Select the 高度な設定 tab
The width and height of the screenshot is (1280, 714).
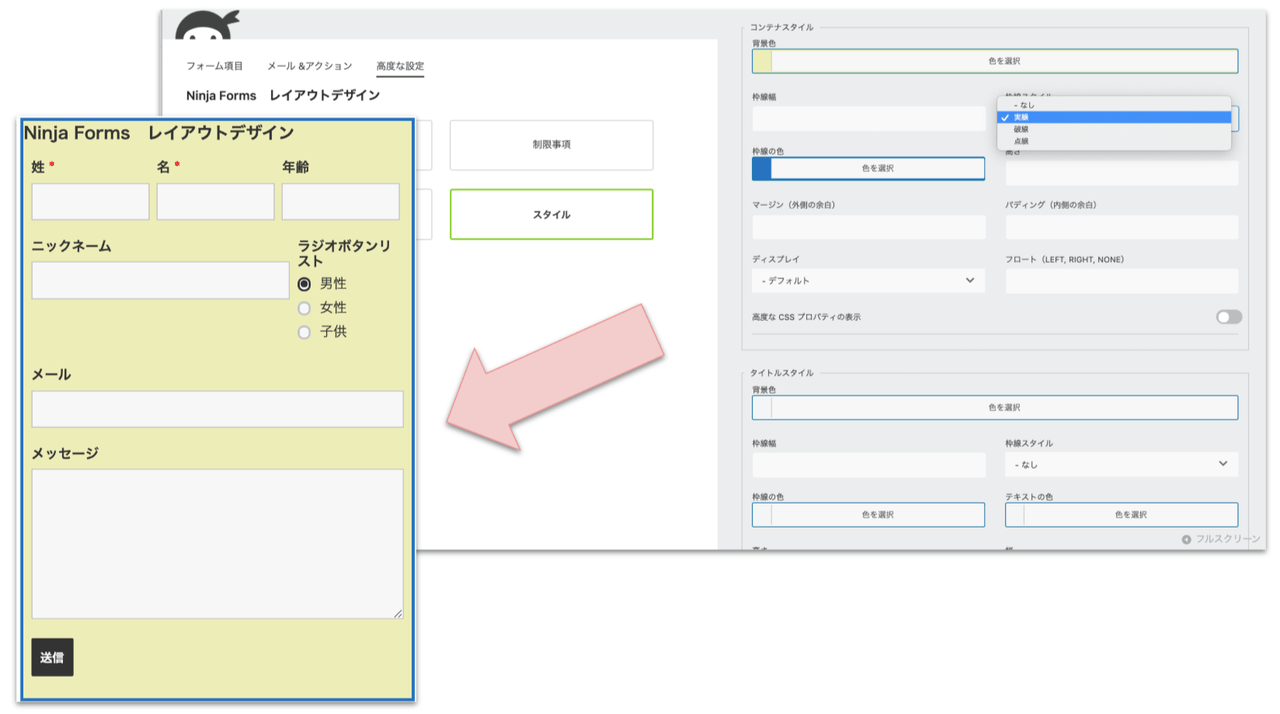pos(400,66)
